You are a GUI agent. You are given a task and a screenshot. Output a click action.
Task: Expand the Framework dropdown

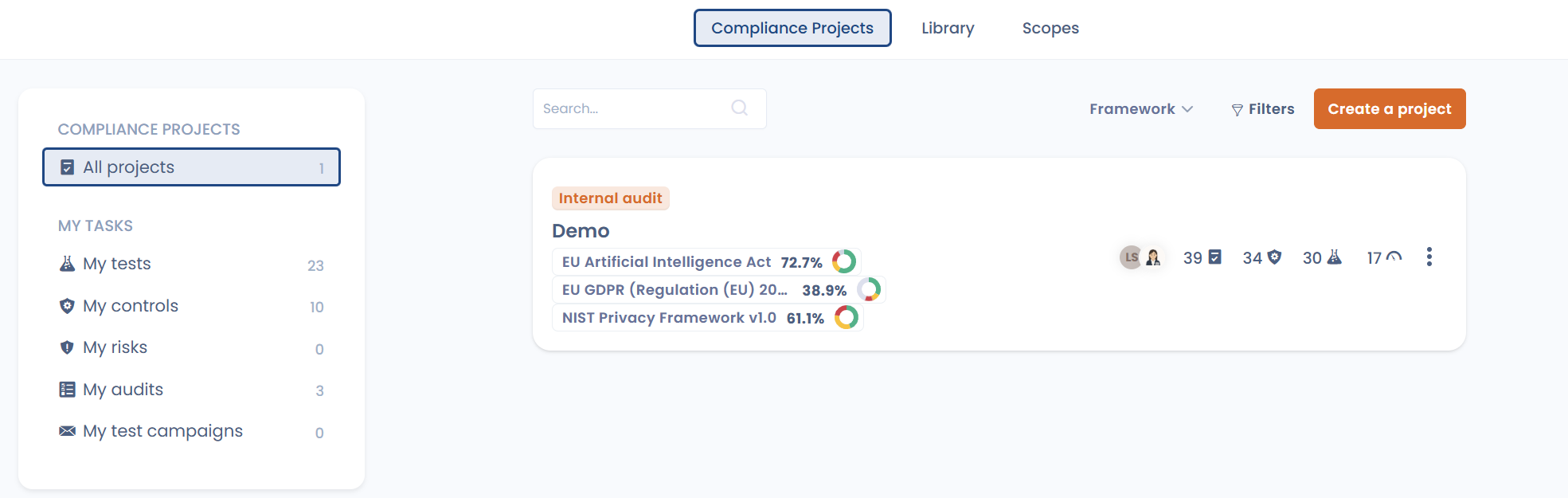click(x=1140, y=109)
